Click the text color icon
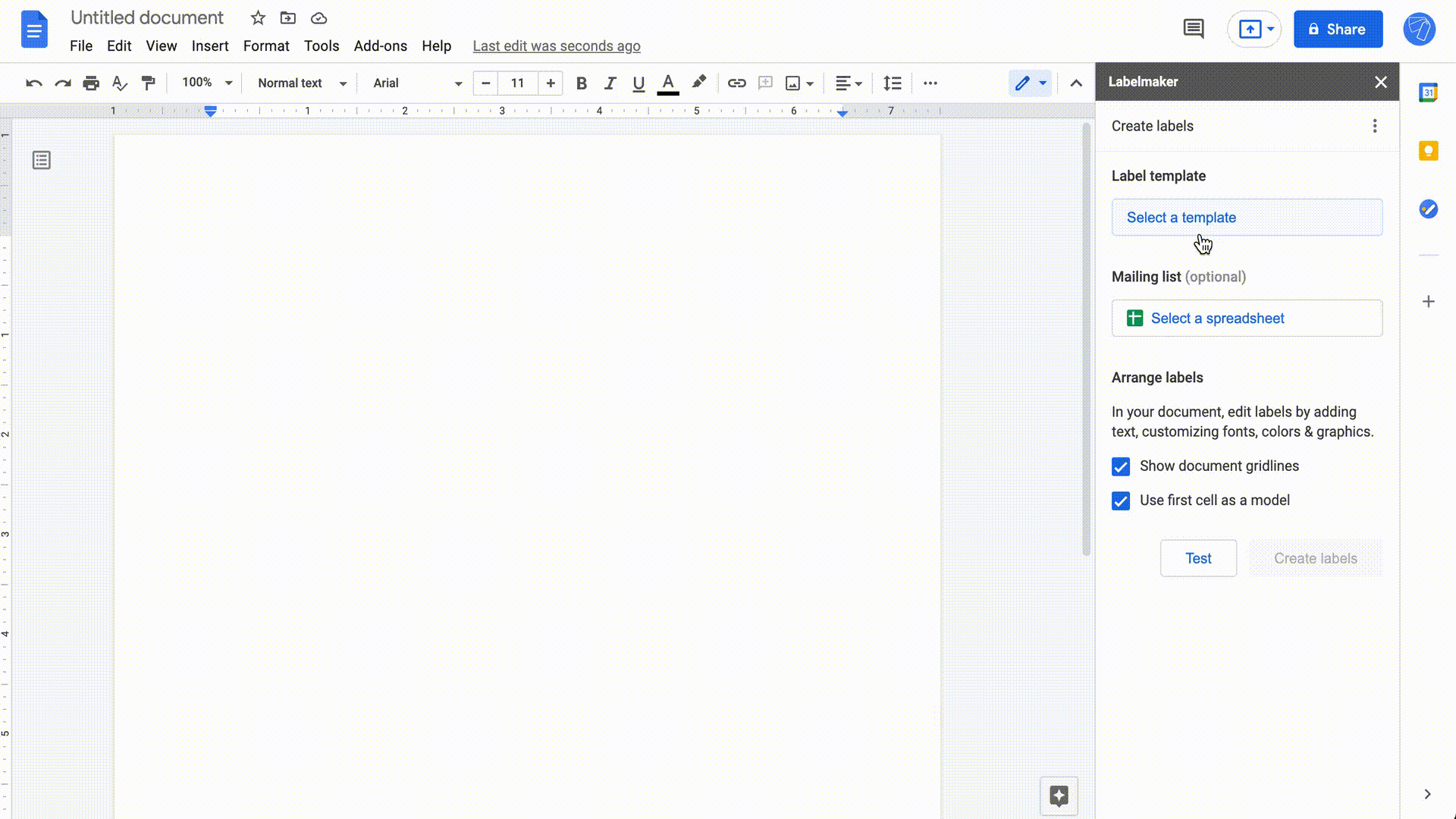The height and width of the screenshot is (819, 1456). (668, 83)
